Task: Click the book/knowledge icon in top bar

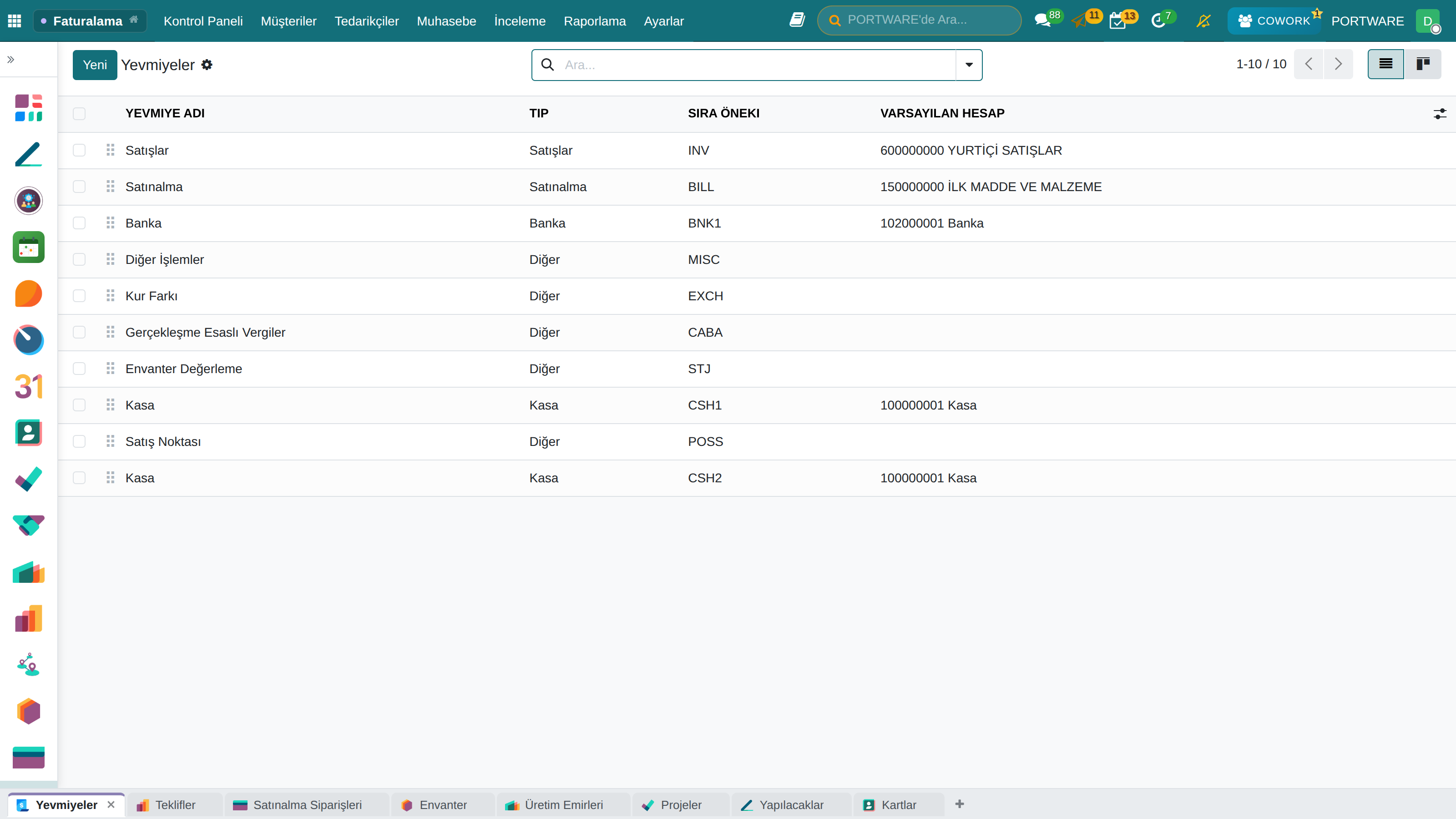Action: pos(797,20)
